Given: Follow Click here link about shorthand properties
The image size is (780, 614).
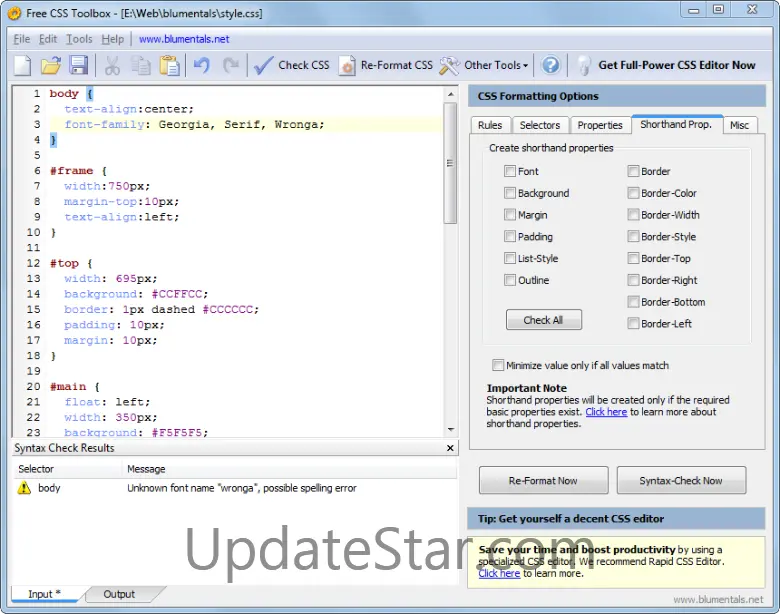Looking at the screenshot, I should [x=606, y=412].
